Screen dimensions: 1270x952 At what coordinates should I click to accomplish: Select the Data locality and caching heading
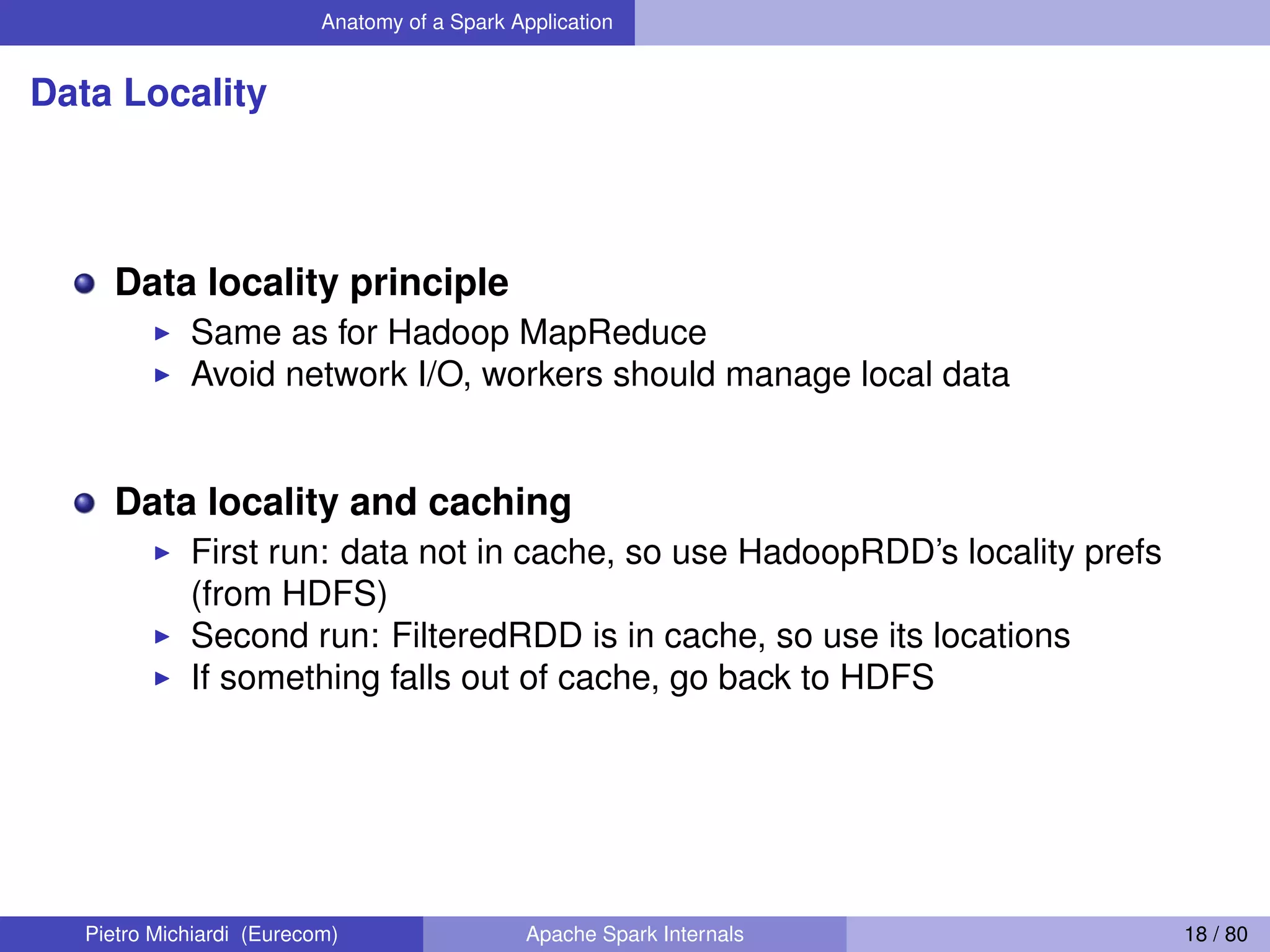(343, 502)
